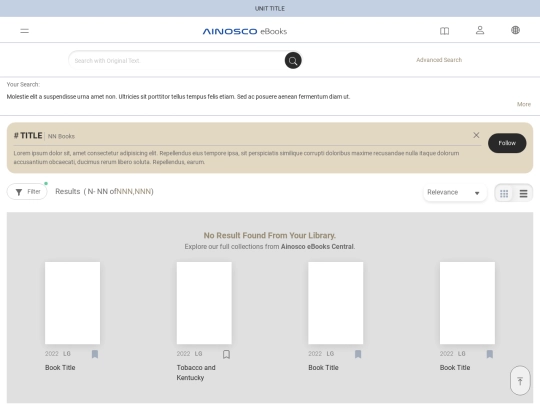
Task: Open the third book cover thumbnail
Action: [x=335, y=303]
